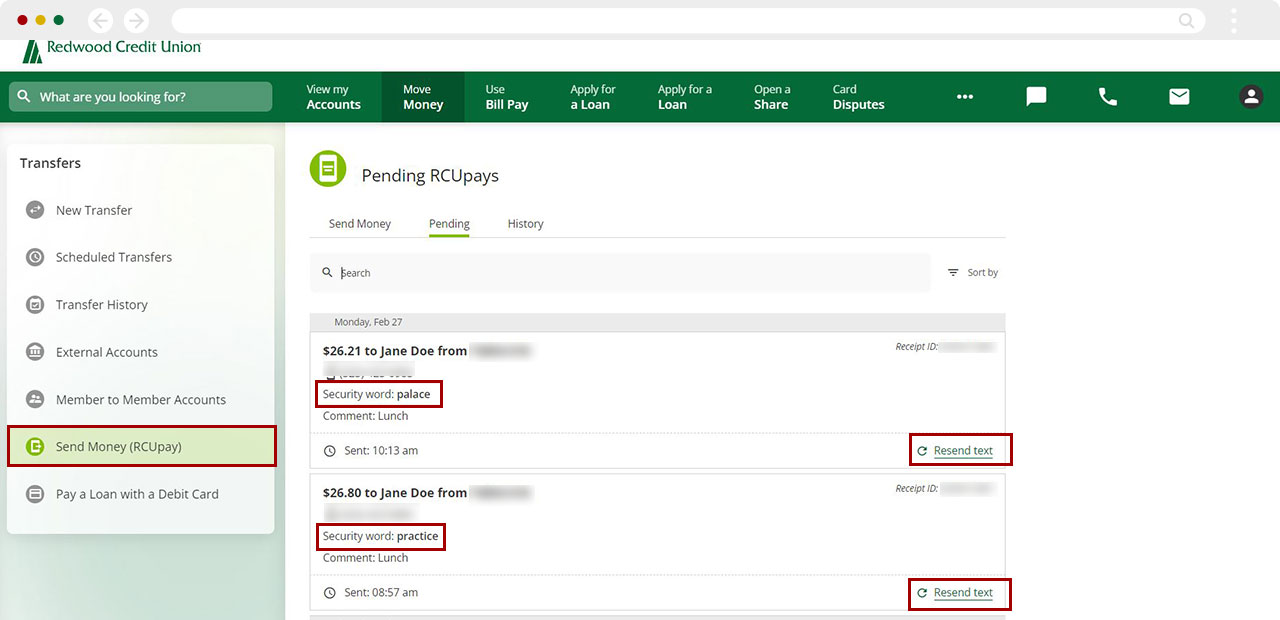Click 'Comment: Lunch' in the practice payment
This screenshot has height=620, width=1280.
tap(365, 558)
